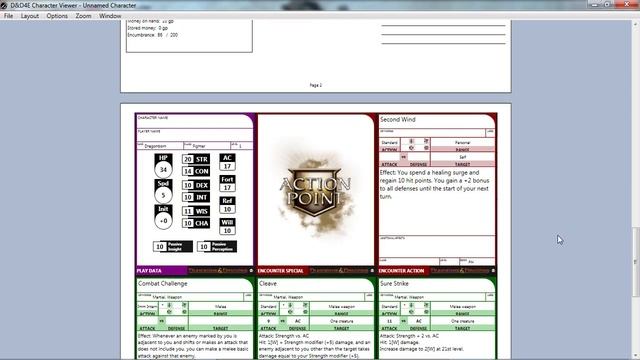Click the One creature target on the Cleave card
Screen dimensions: 640x360
point(342,321)
